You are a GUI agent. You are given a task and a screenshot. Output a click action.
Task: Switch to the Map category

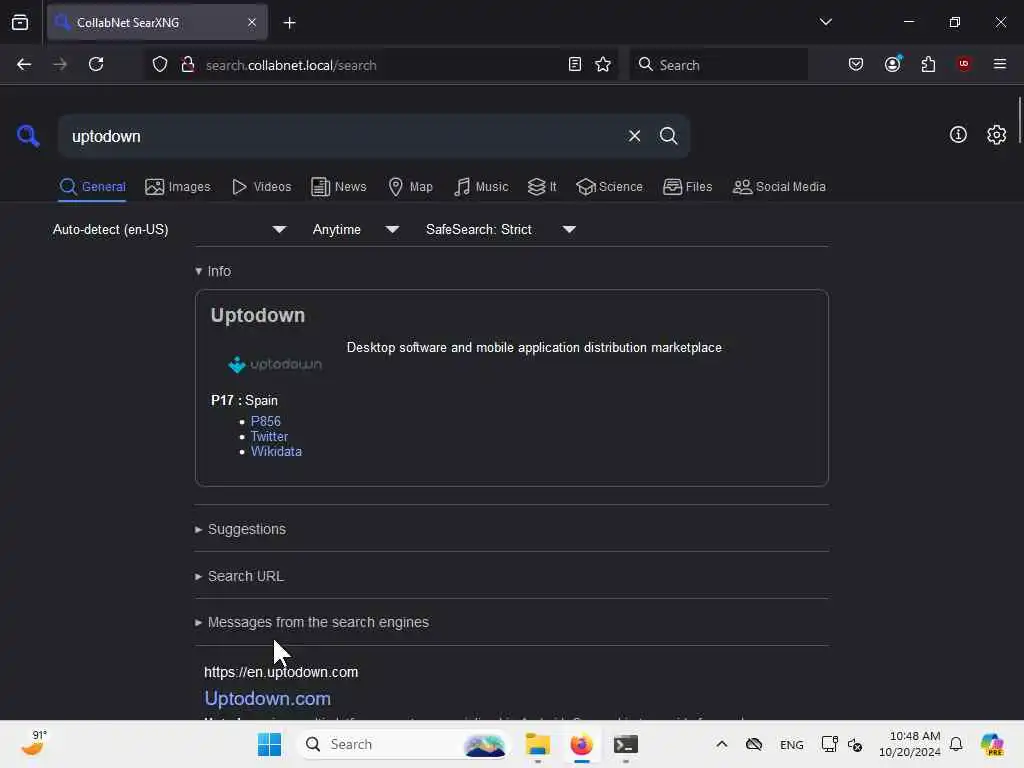click(x=410, y=187)
